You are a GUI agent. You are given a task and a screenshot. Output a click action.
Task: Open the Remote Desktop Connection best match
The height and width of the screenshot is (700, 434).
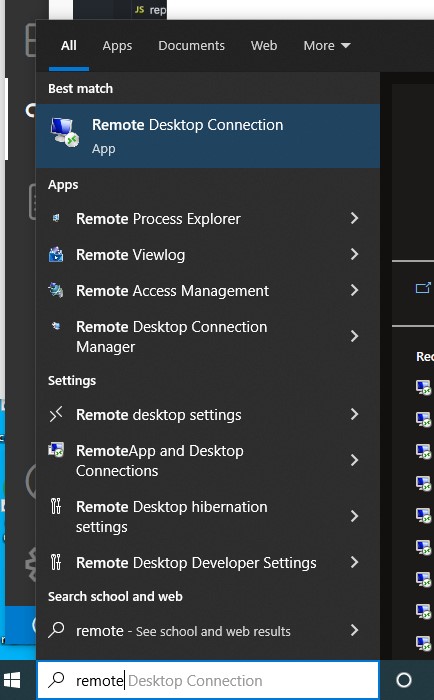pos(208,136)
